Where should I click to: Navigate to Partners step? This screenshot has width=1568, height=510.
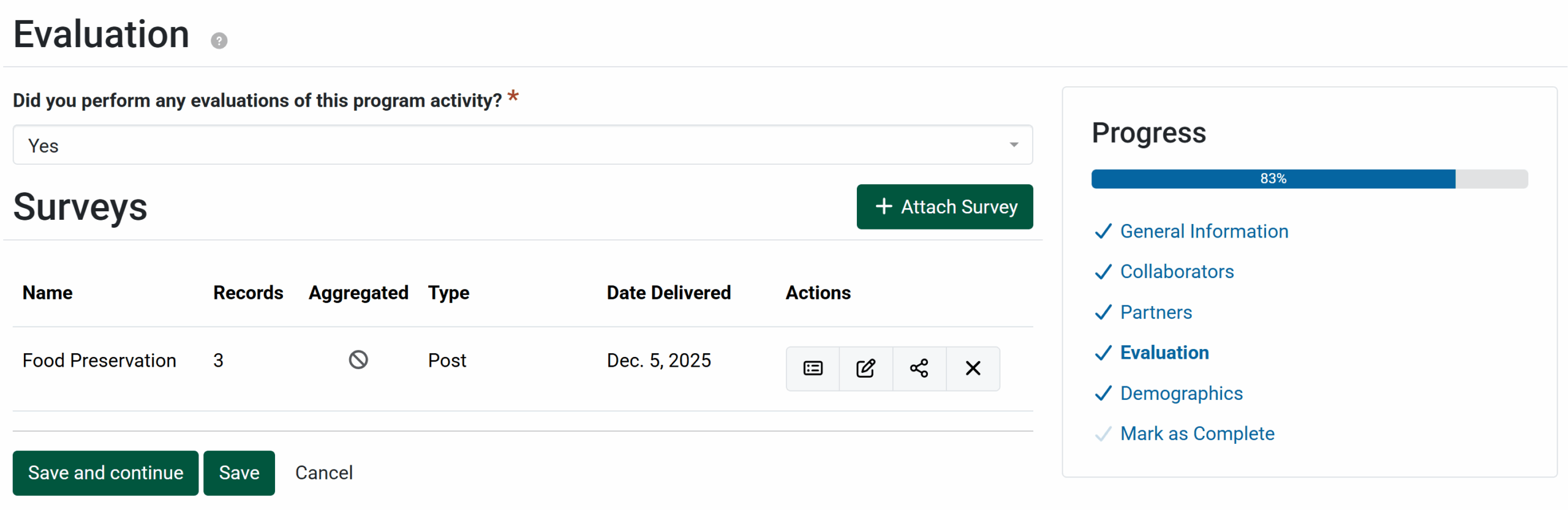point(1156,313)
